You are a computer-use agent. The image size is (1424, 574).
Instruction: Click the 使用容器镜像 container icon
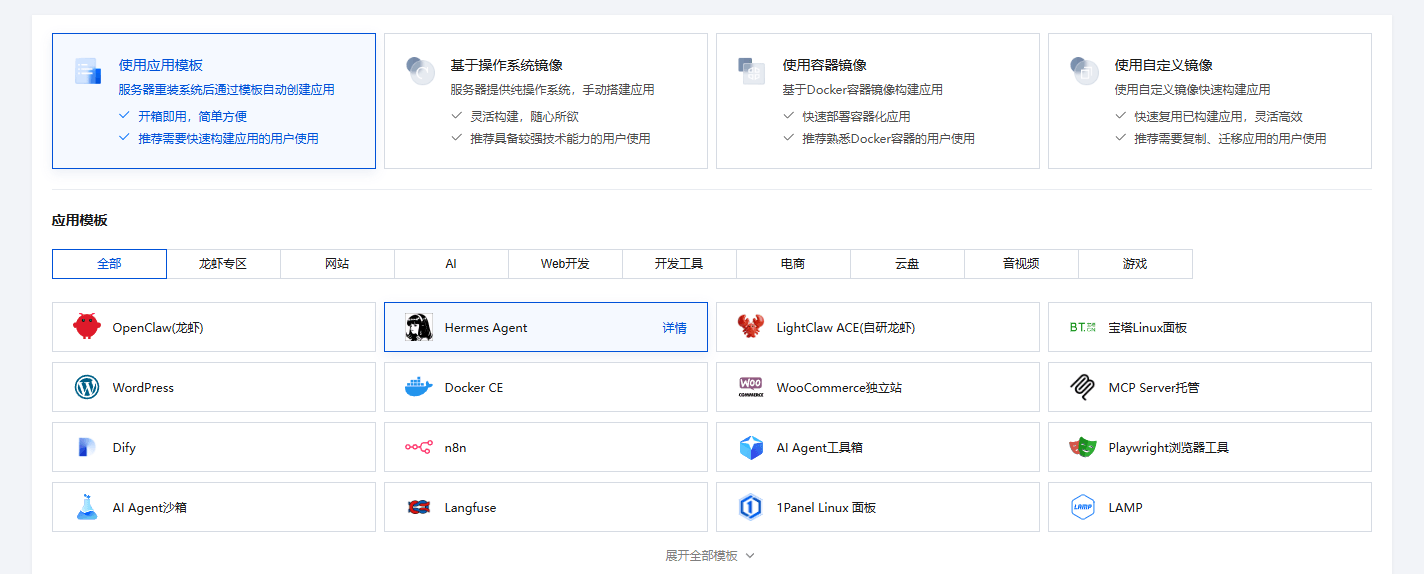752,71
